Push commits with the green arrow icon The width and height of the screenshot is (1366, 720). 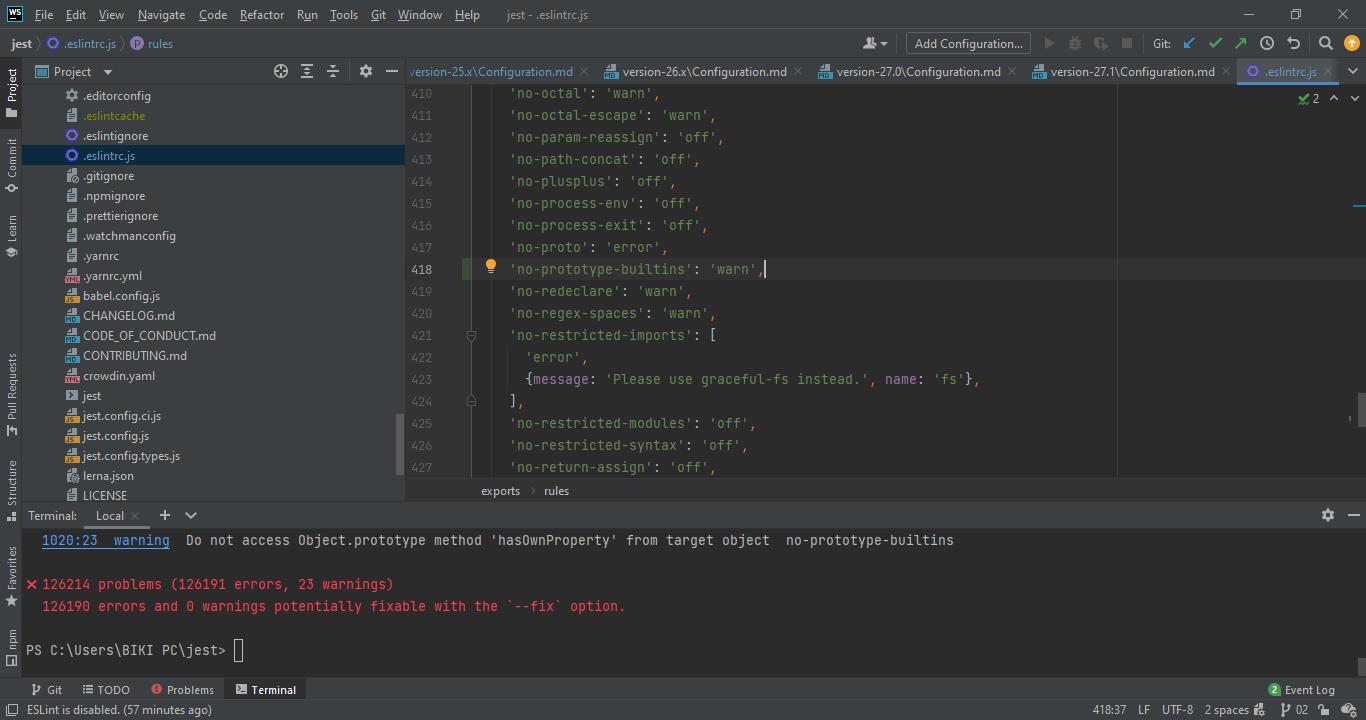coord(1239,43)
